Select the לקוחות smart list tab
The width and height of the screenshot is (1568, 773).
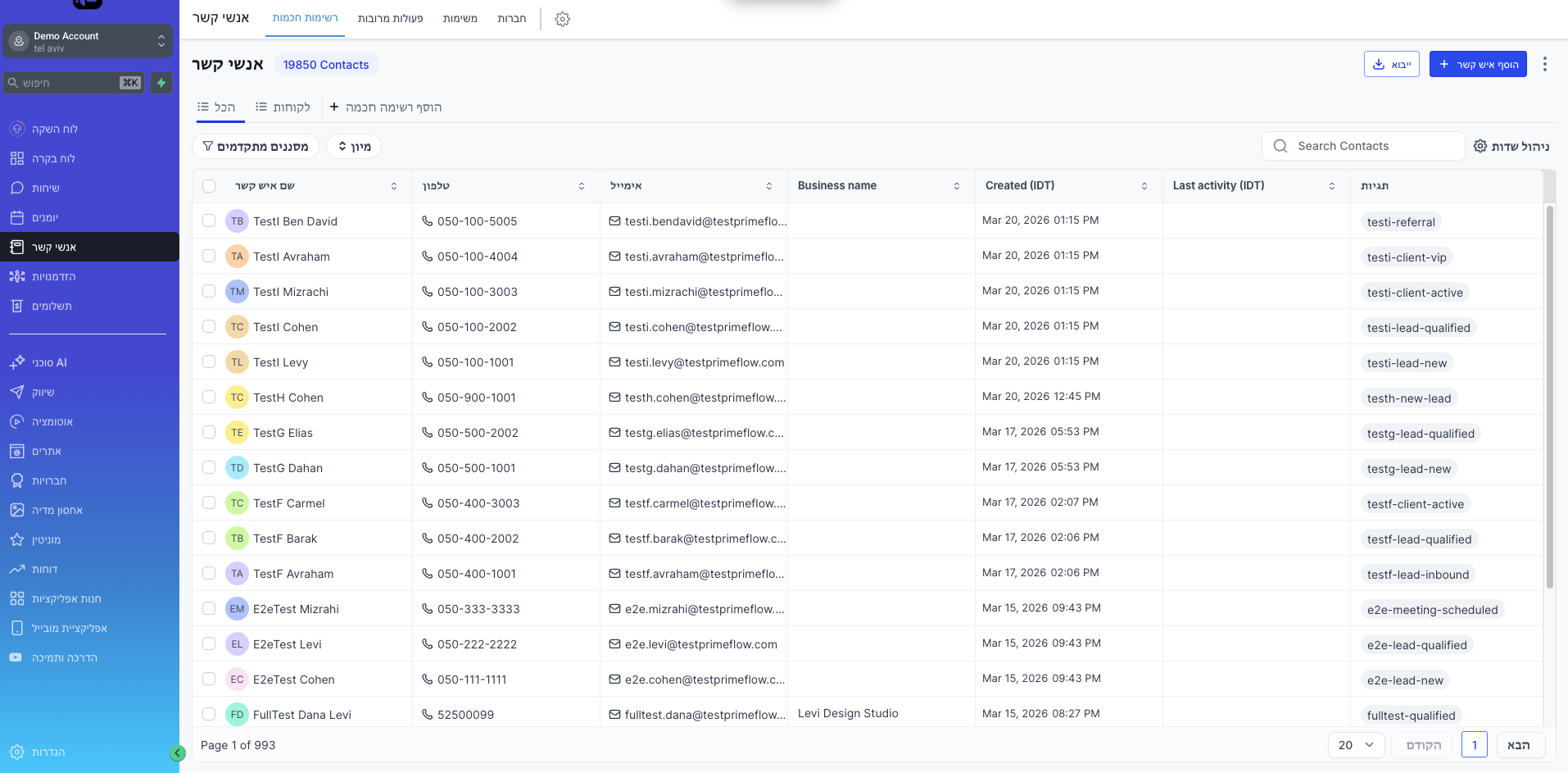tap(283, 107)
